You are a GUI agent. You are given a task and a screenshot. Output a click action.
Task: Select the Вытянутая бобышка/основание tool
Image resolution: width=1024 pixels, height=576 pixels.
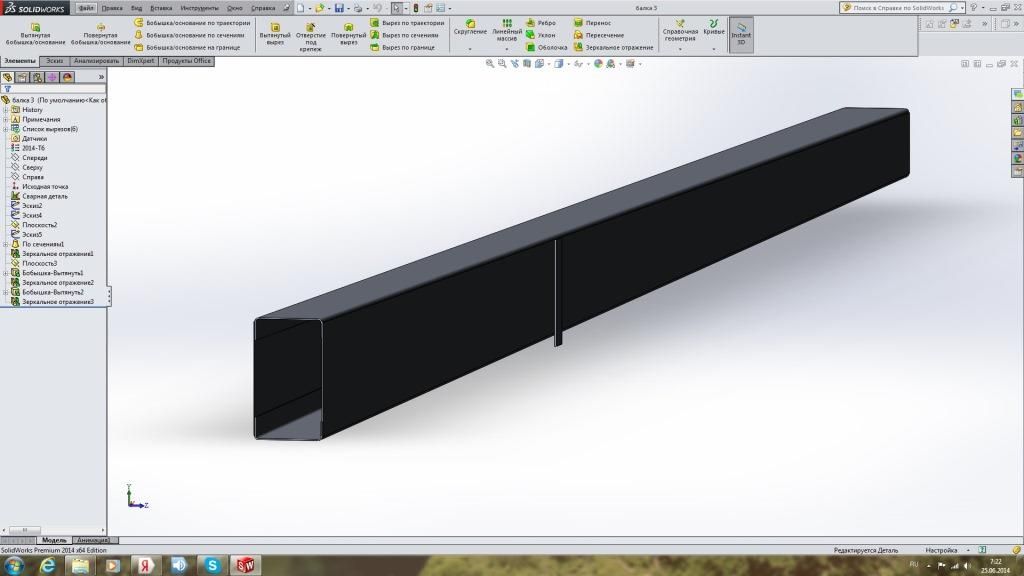35,34
